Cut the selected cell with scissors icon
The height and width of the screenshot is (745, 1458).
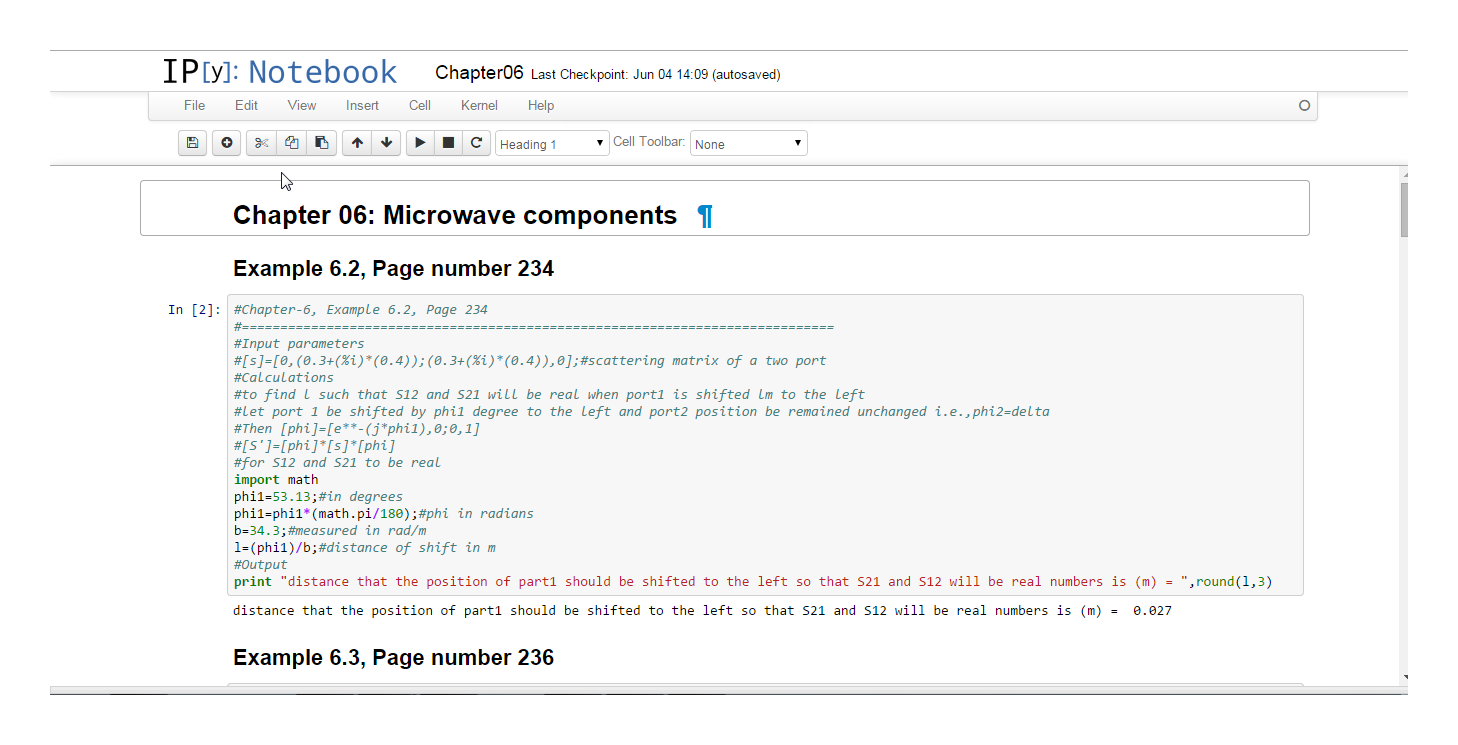[261, 143]
